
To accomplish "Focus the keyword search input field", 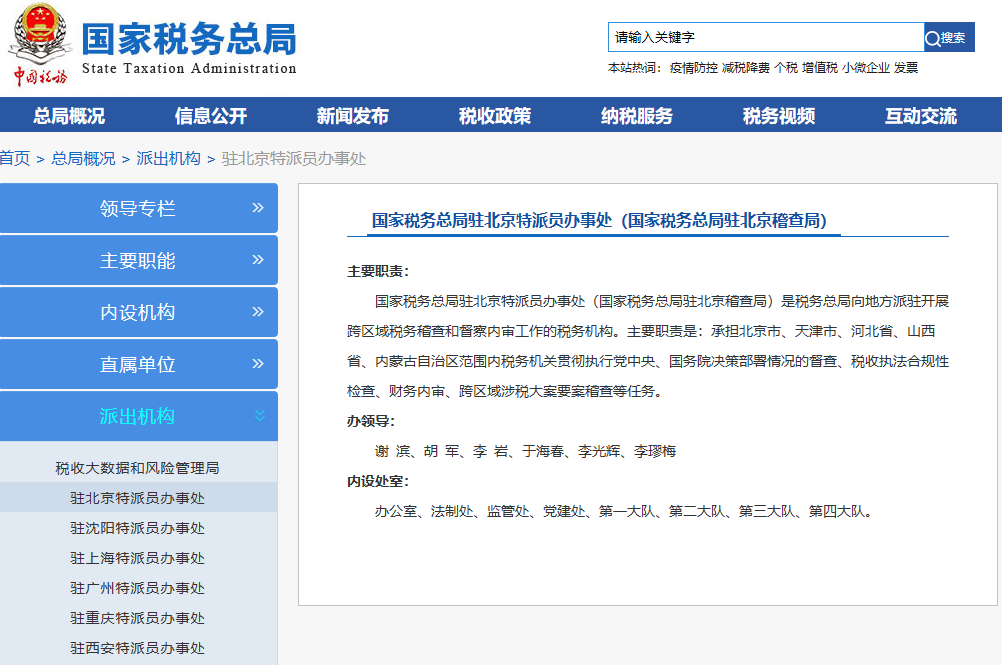I will (x=766, y=38).
